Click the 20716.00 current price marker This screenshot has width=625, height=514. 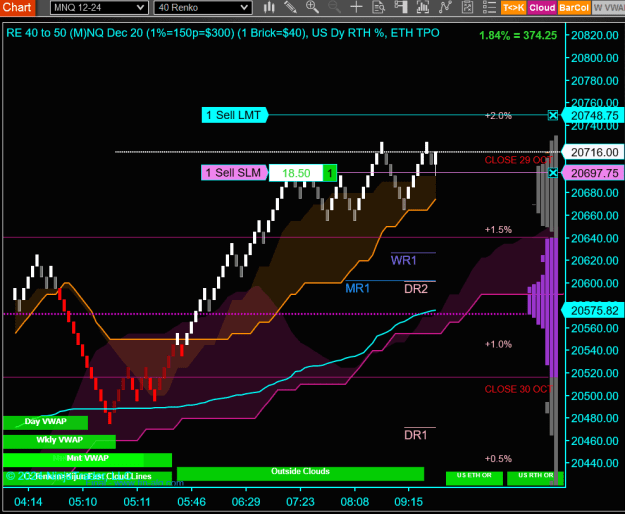point(593,152)
